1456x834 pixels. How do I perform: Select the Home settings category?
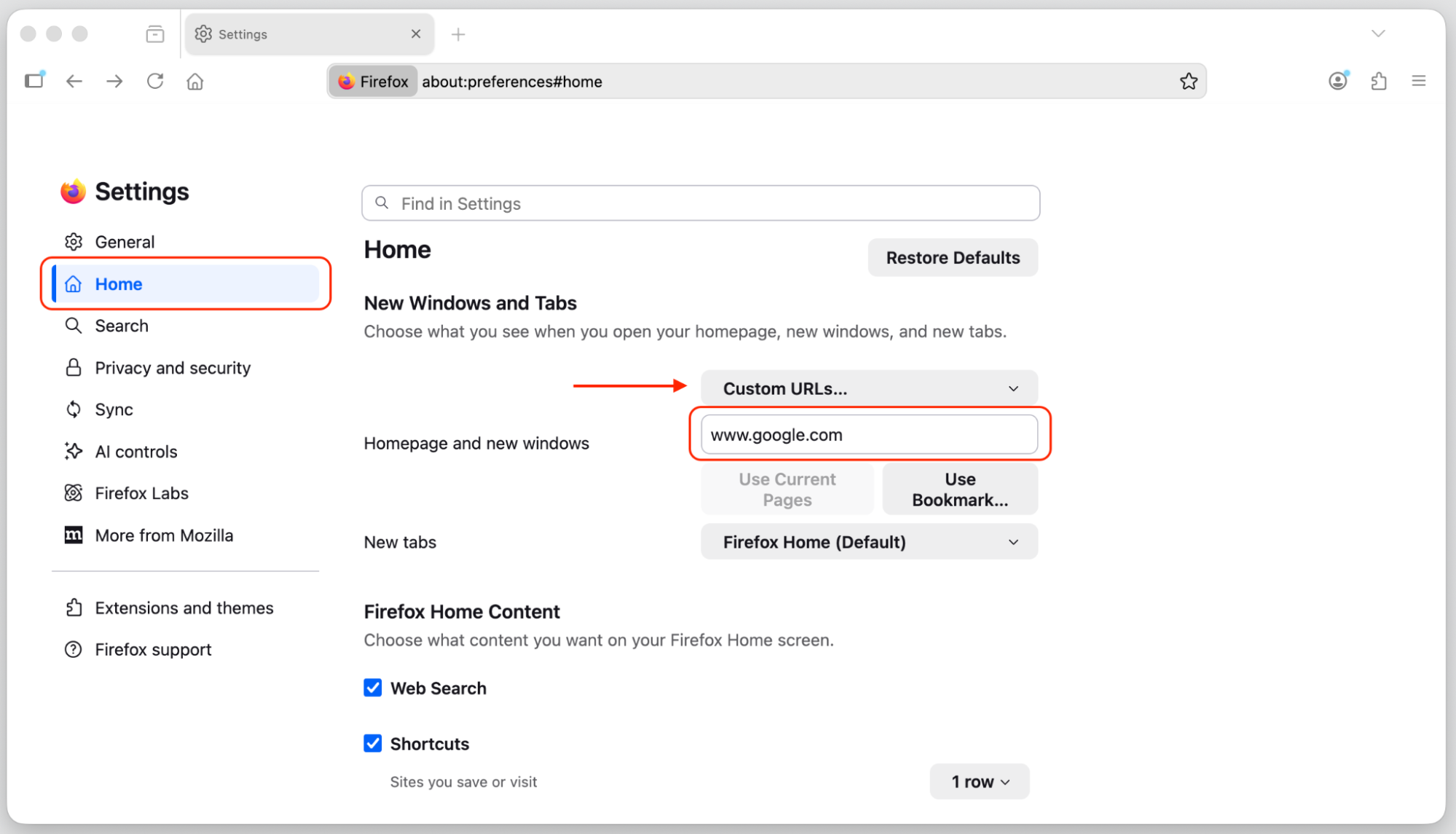[x=186, y=284]
